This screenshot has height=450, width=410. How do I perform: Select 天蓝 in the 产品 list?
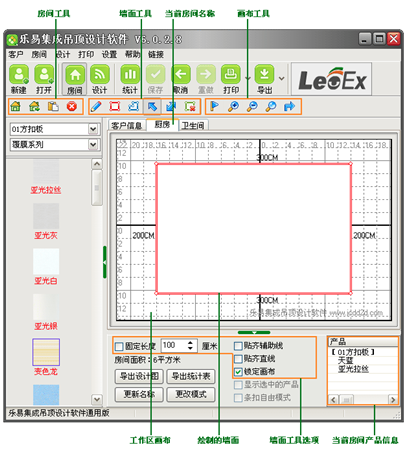pos(345,360)
